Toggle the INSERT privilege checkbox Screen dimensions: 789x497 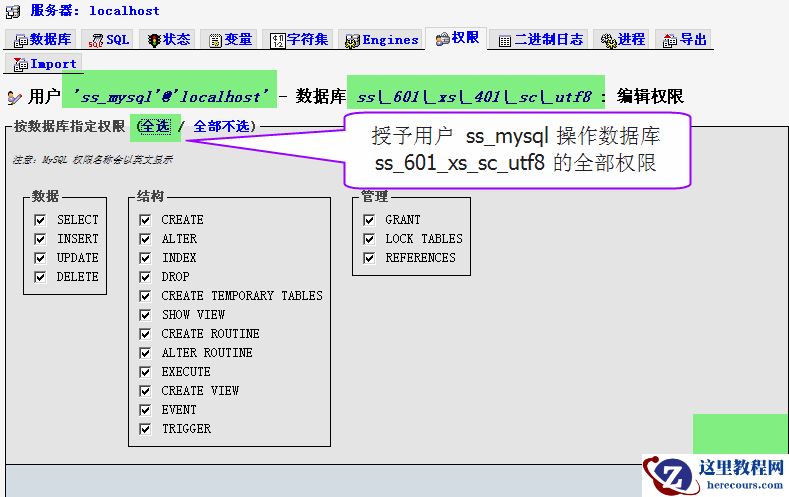pyautogui.click(x=40, y=239)
